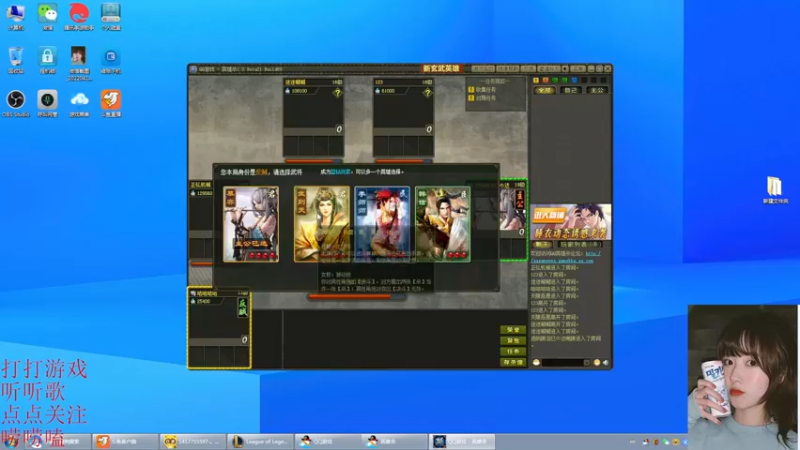The height and width of the screenshot is (450, 800).
Task: Open the white cloud desktop icon
Action: pos(79,104)
